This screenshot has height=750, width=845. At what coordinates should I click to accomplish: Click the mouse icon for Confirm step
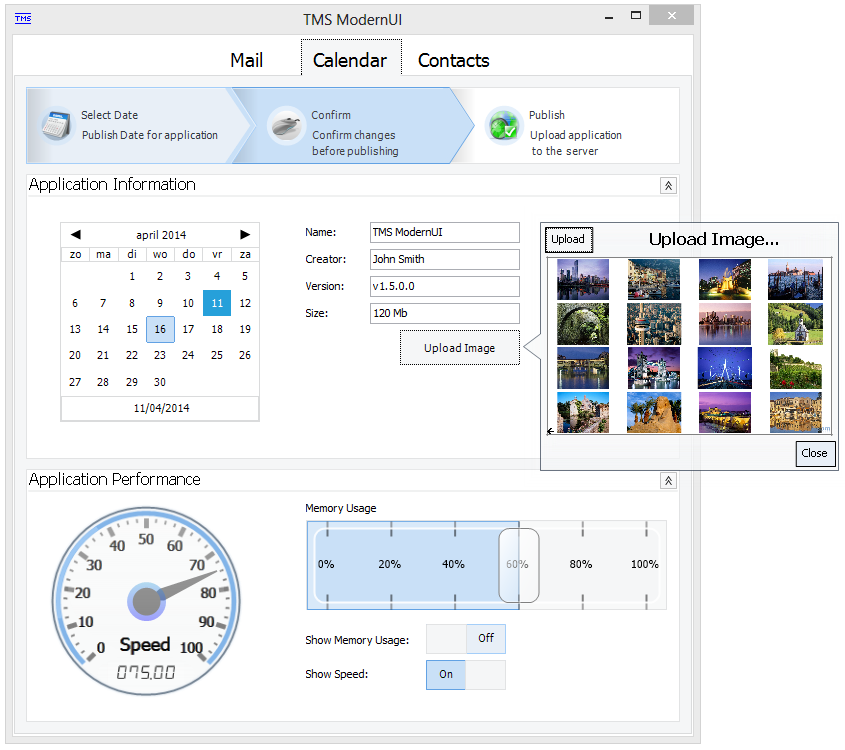286,126
